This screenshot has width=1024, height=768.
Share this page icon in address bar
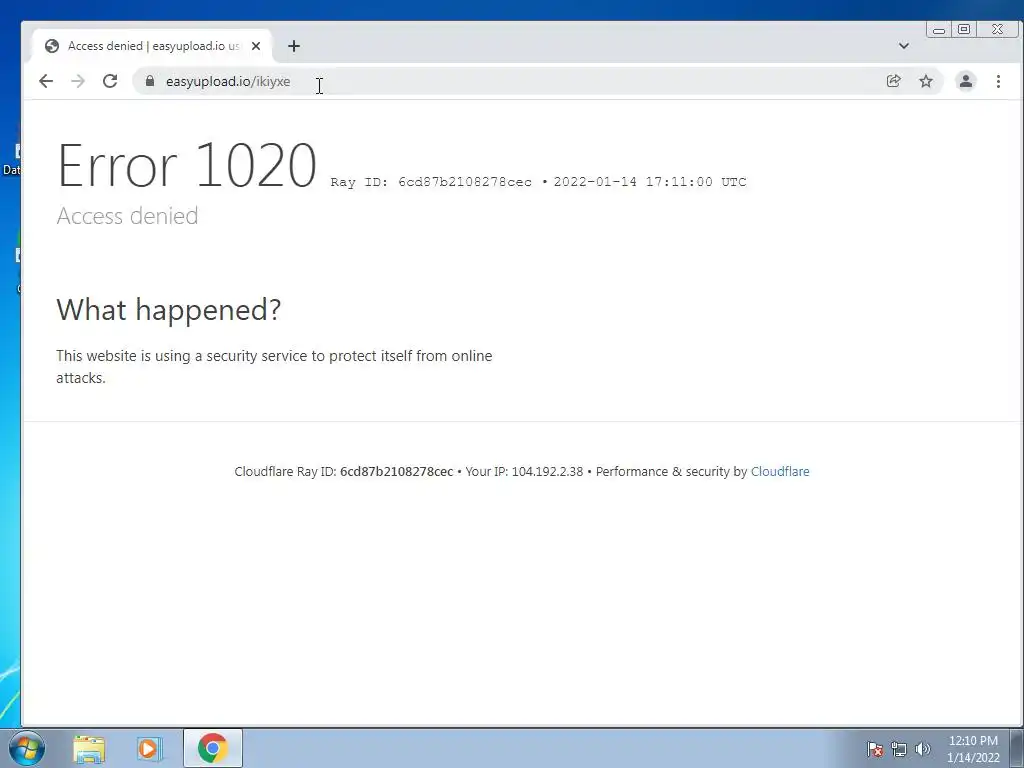pos(893,81)
